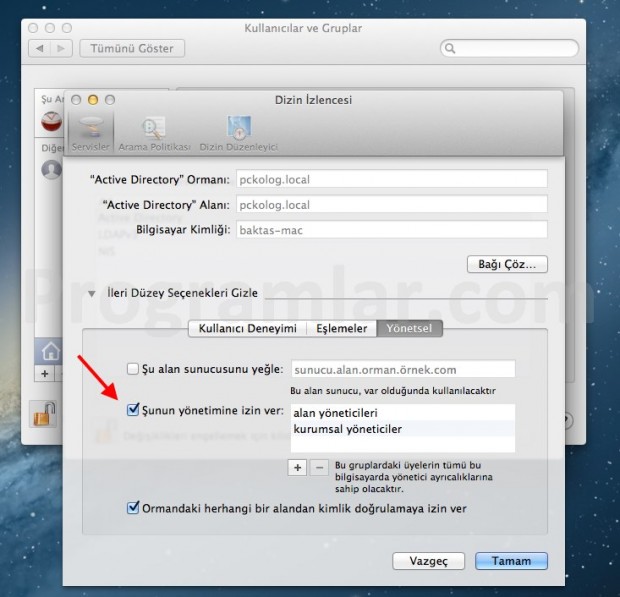Click the Bilgisayar Kimliği field
Viewport: 620px width, 597px height.
[x=391, y=230]
